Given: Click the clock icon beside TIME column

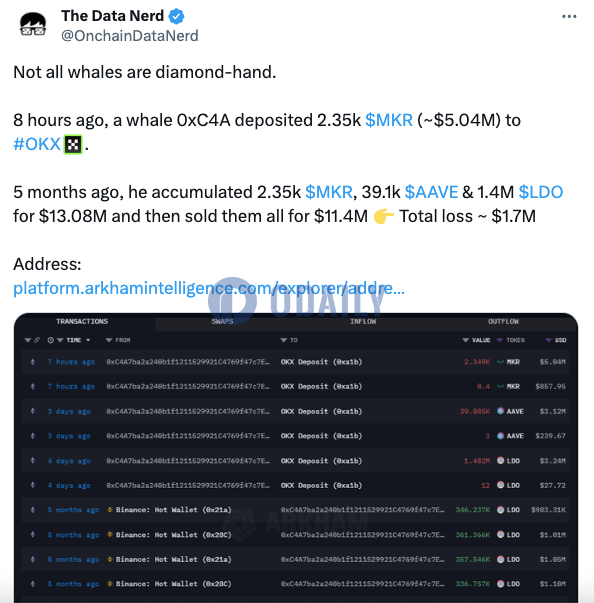Looking at the screenshot, I should (50, 340).
